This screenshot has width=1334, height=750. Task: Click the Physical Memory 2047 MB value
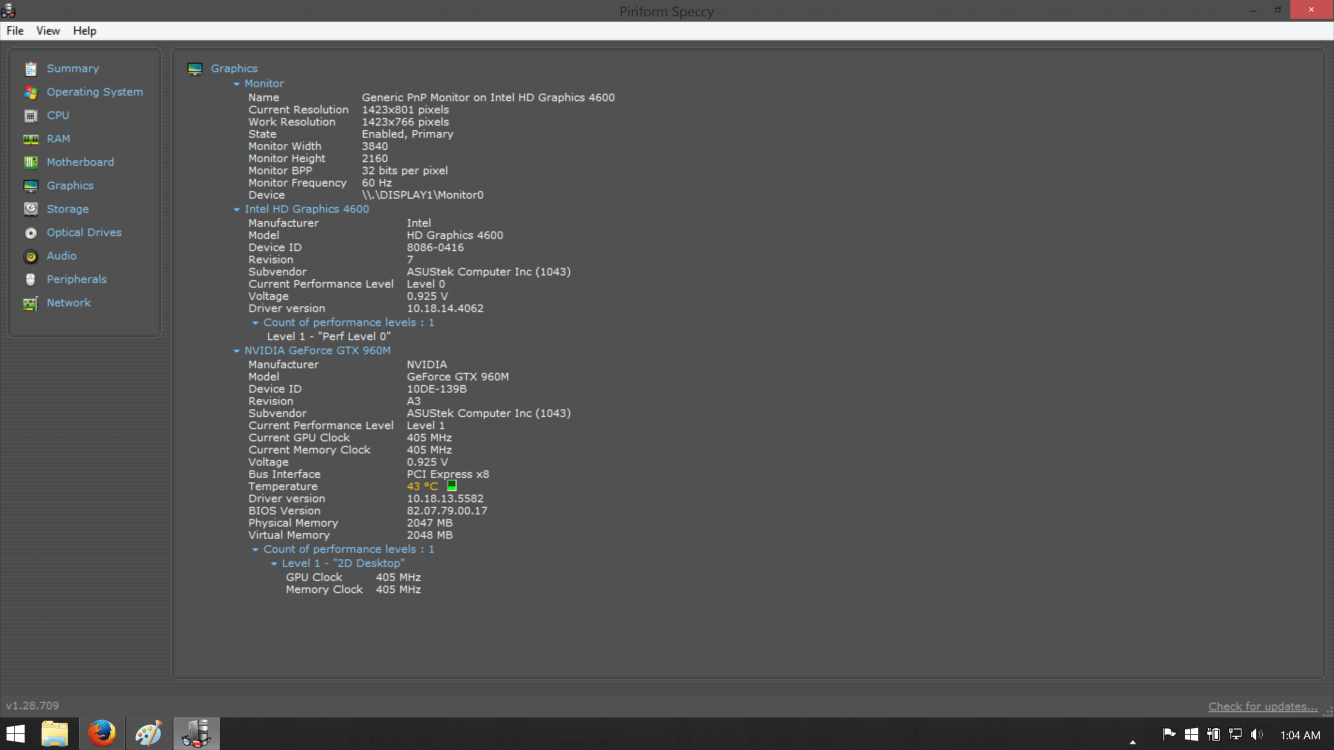tap(430, 523)
